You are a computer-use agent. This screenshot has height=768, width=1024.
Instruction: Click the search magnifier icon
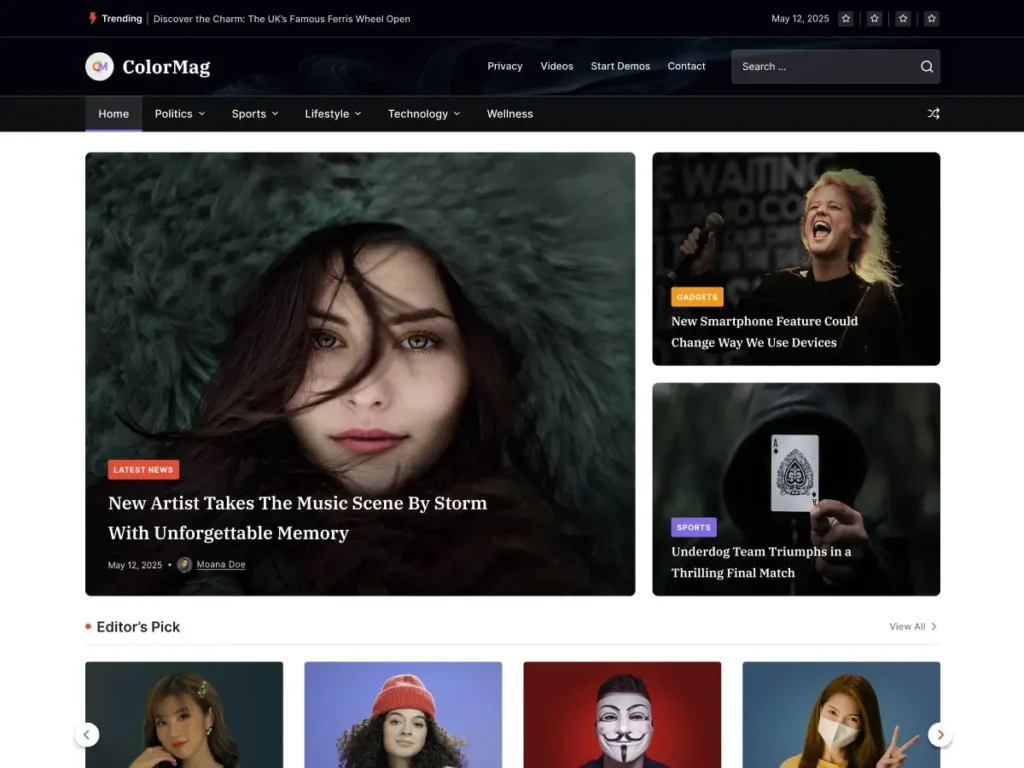(926, 66)
